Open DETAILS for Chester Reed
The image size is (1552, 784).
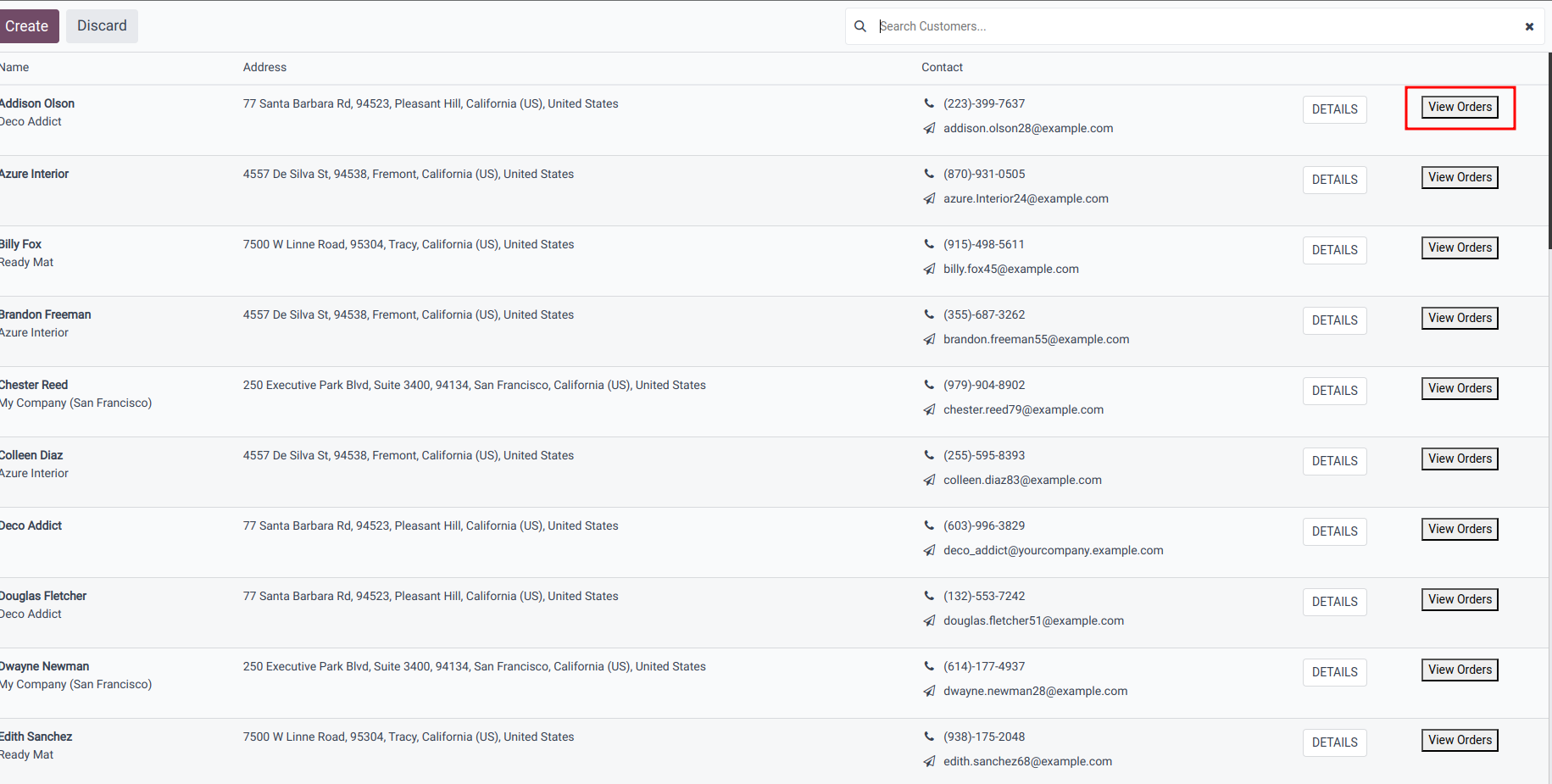[1334, 391]
